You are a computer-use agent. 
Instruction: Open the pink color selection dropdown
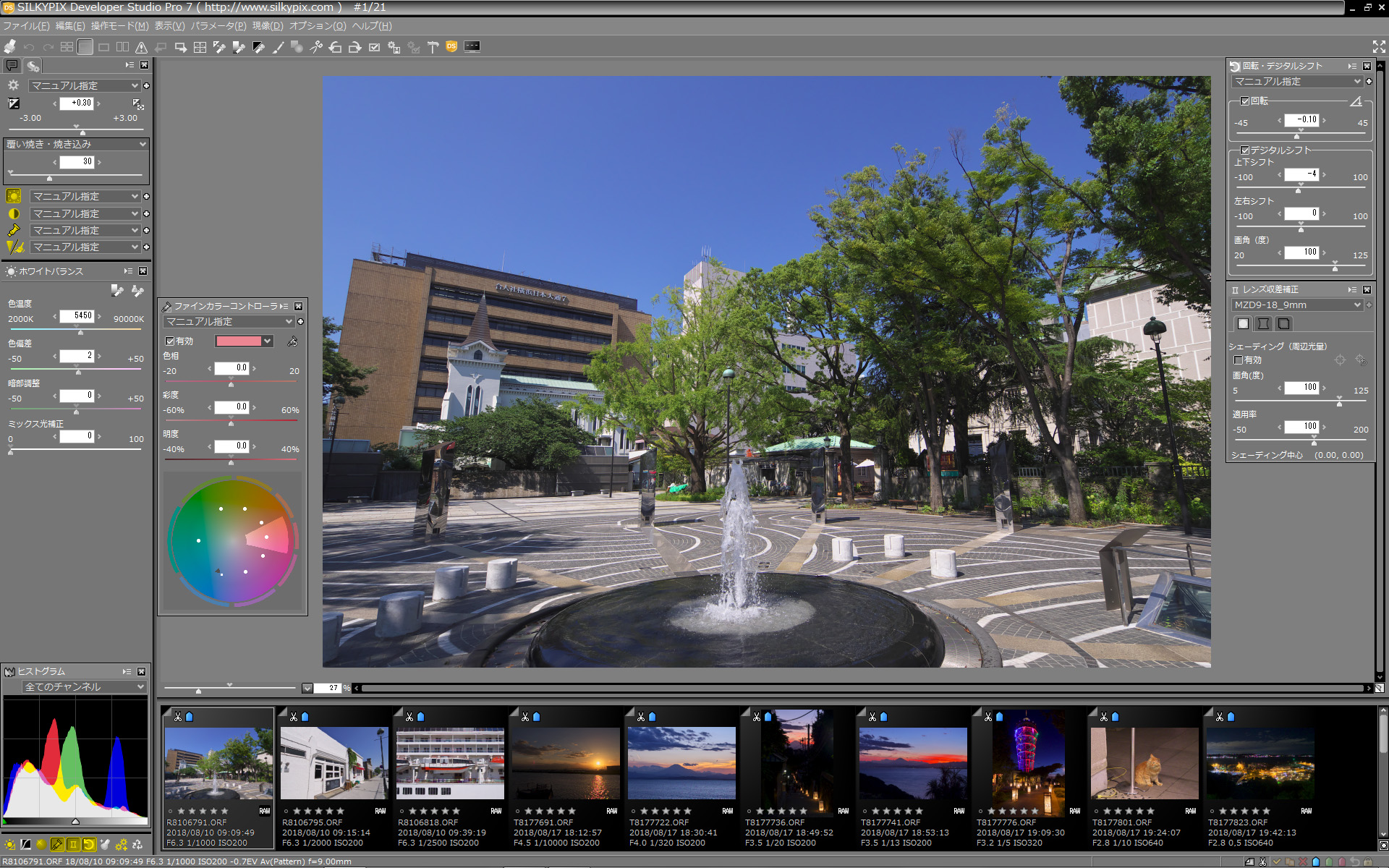(x=244, y=341)
